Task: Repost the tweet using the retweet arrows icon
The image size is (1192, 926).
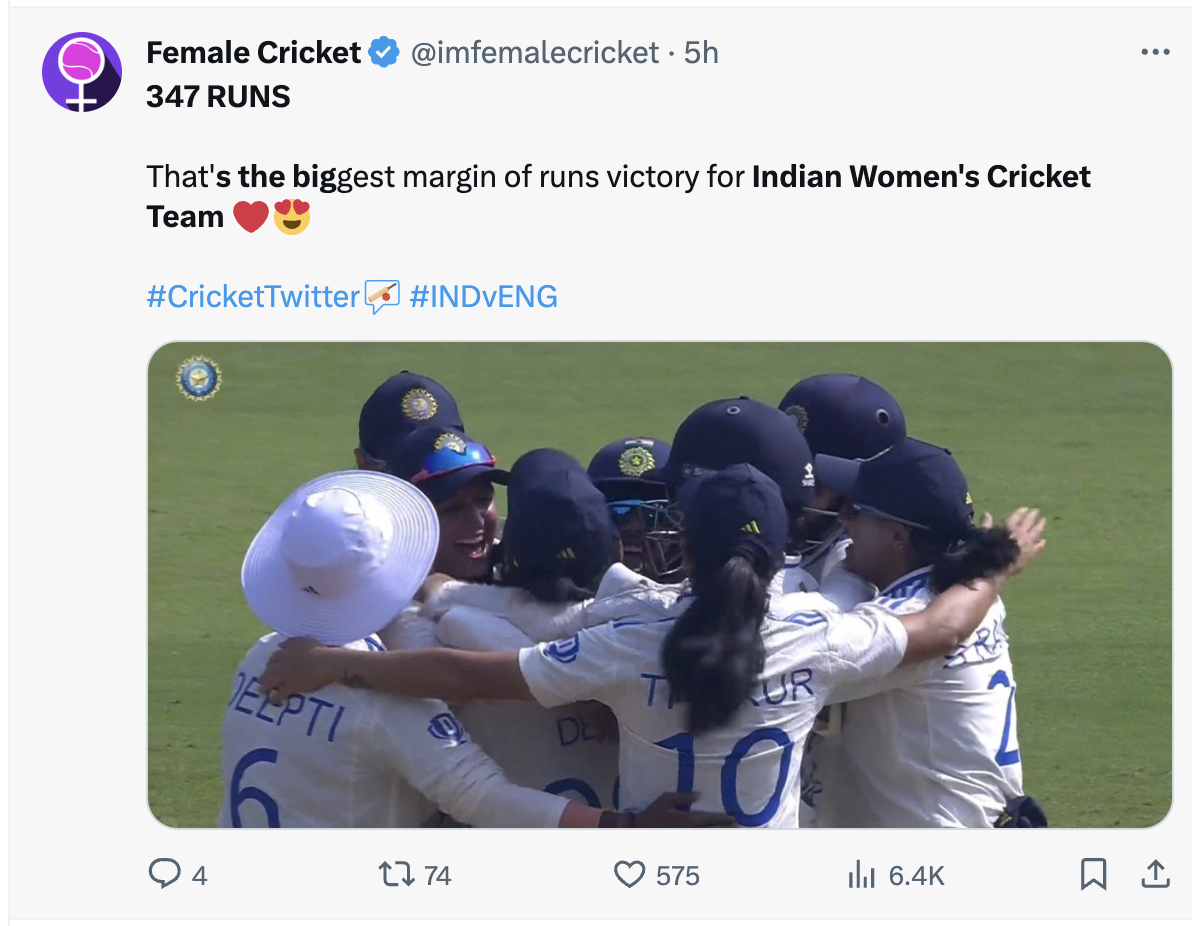Action: [397, 875]
